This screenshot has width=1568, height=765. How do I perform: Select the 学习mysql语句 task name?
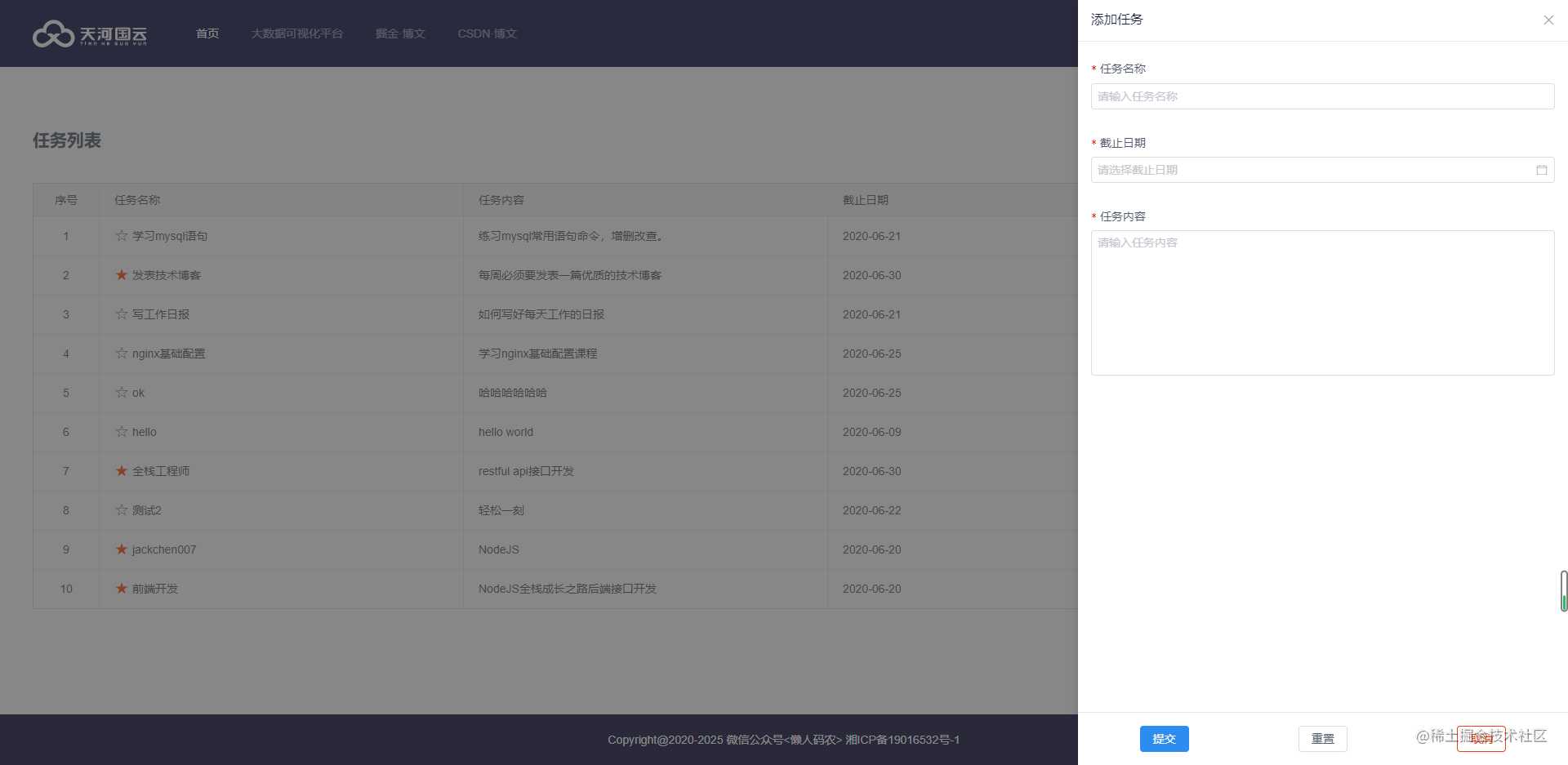point(170,236)
